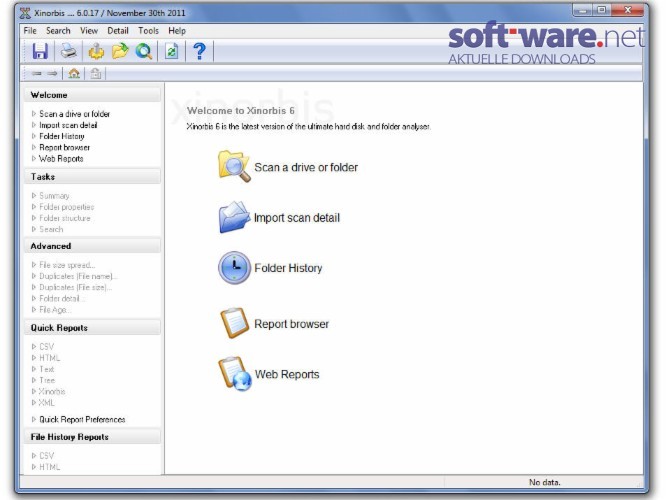Select CSV under File History Reports
The width and height of the screenshot is (666, 500).
pos(46,456)
